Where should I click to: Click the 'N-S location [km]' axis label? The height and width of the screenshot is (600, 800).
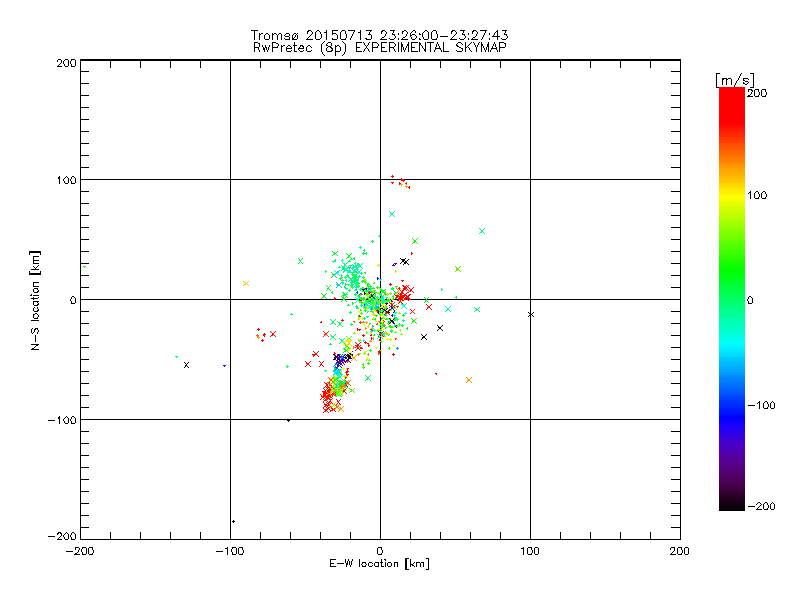35,300
